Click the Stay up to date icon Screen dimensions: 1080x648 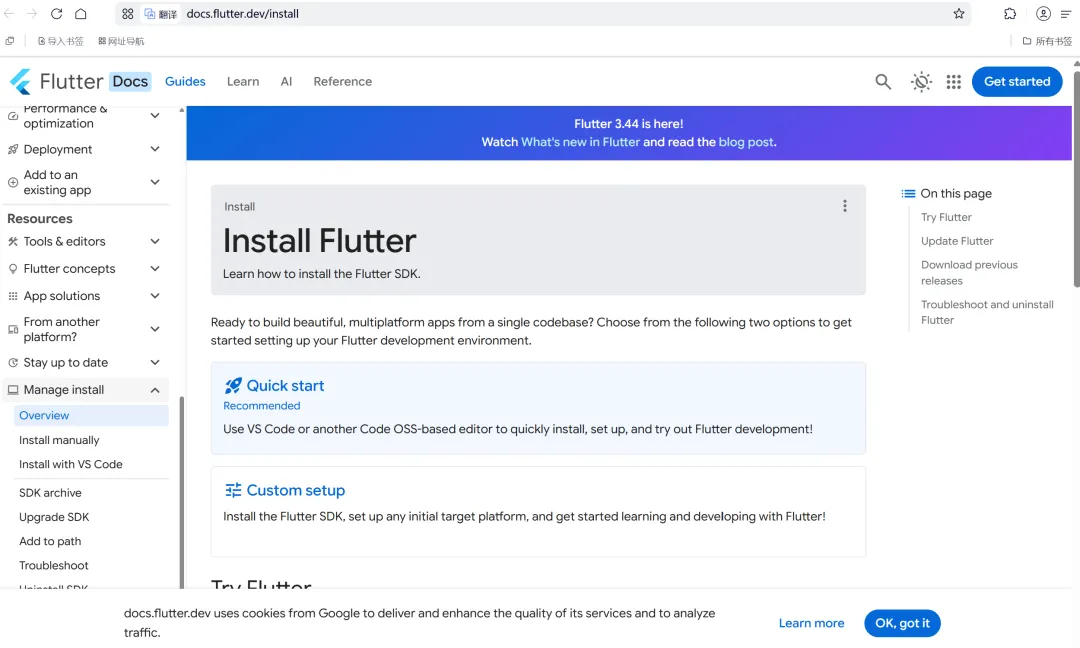point(12,362)
